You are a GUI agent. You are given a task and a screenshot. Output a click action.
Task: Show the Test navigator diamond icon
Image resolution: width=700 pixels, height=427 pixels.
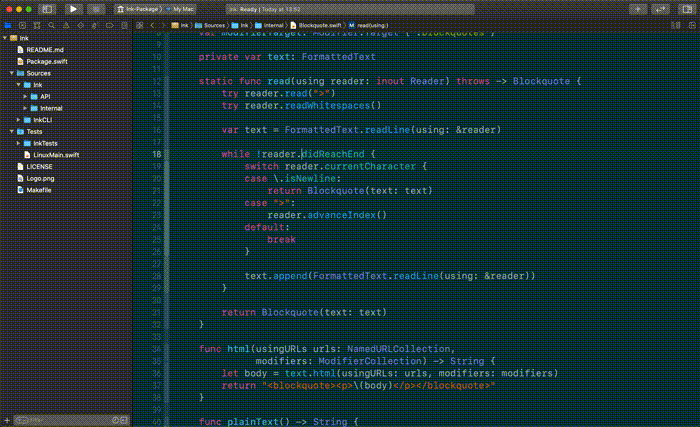(80, 25)
